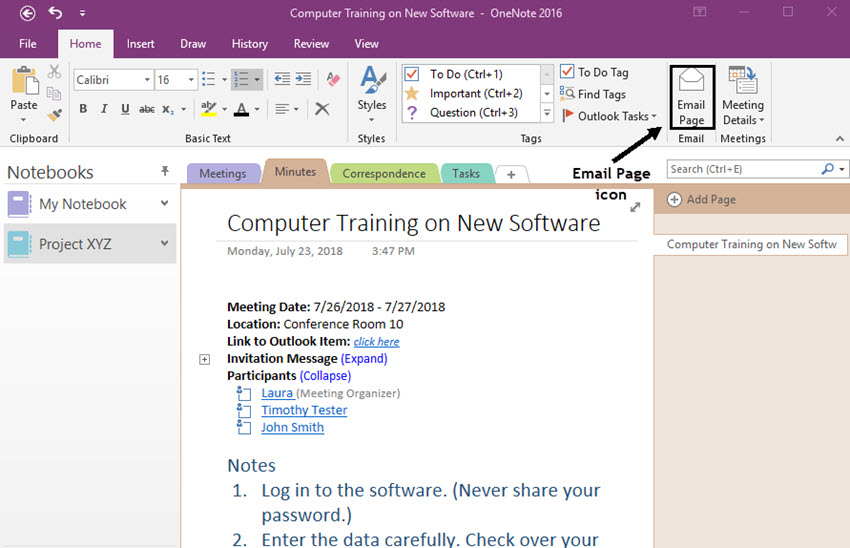Open 'click here' Outlook item link
Screen dimensions: 850x548
(376, 341)
